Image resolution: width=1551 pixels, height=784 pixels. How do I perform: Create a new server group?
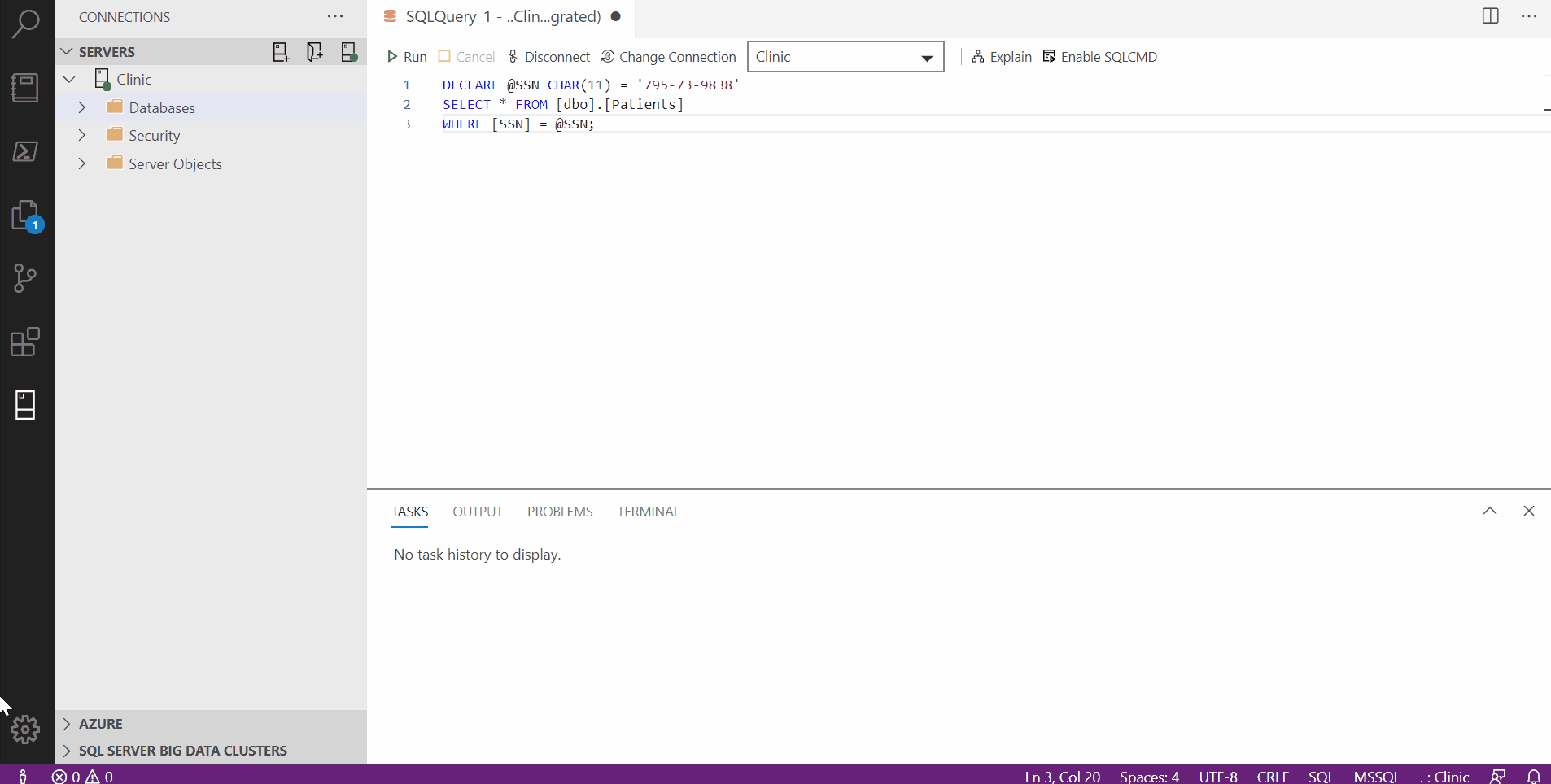[315, 51]
